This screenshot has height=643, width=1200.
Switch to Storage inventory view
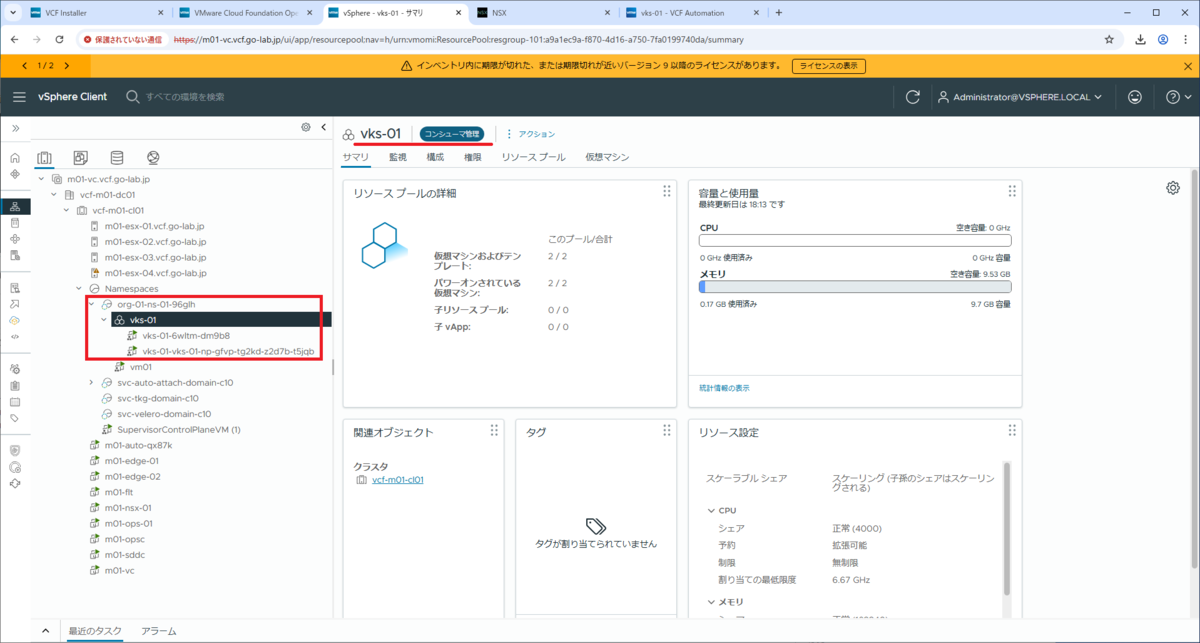point(117,158)
